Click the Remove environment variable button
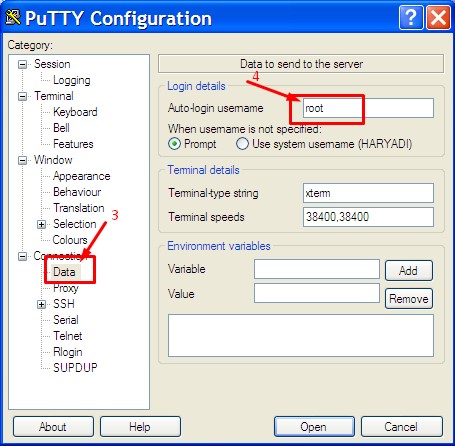 [409, 299]
